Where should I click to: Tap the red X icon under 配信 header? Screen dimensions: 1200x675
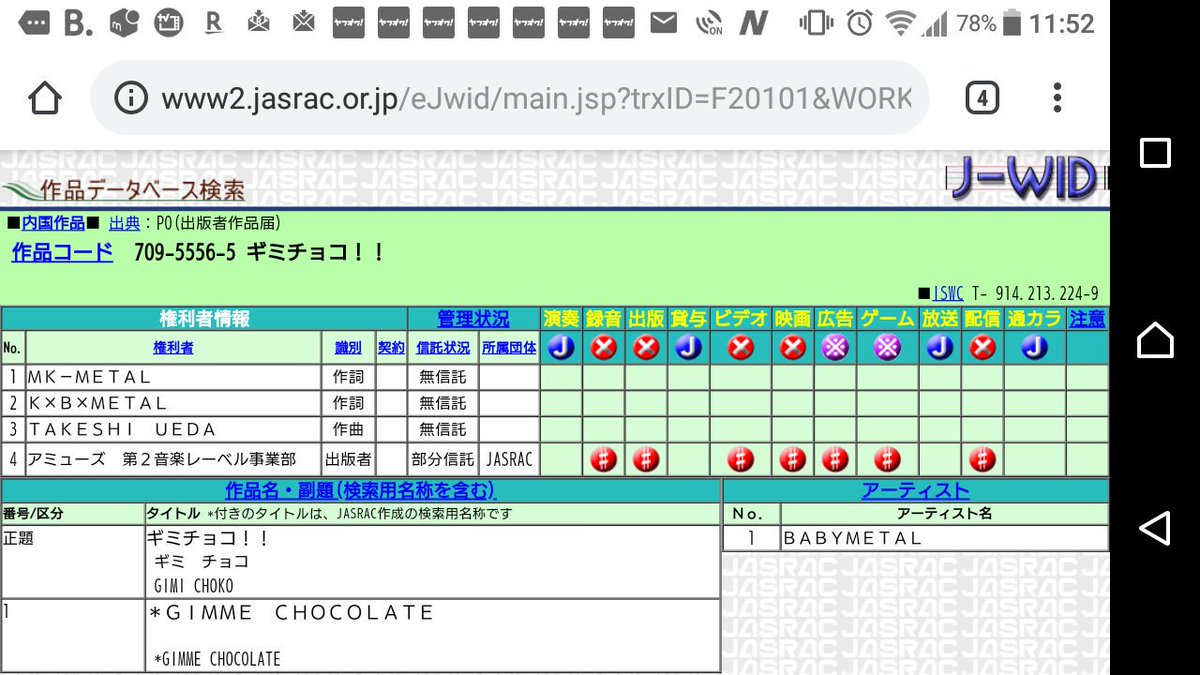pos(982,347)
